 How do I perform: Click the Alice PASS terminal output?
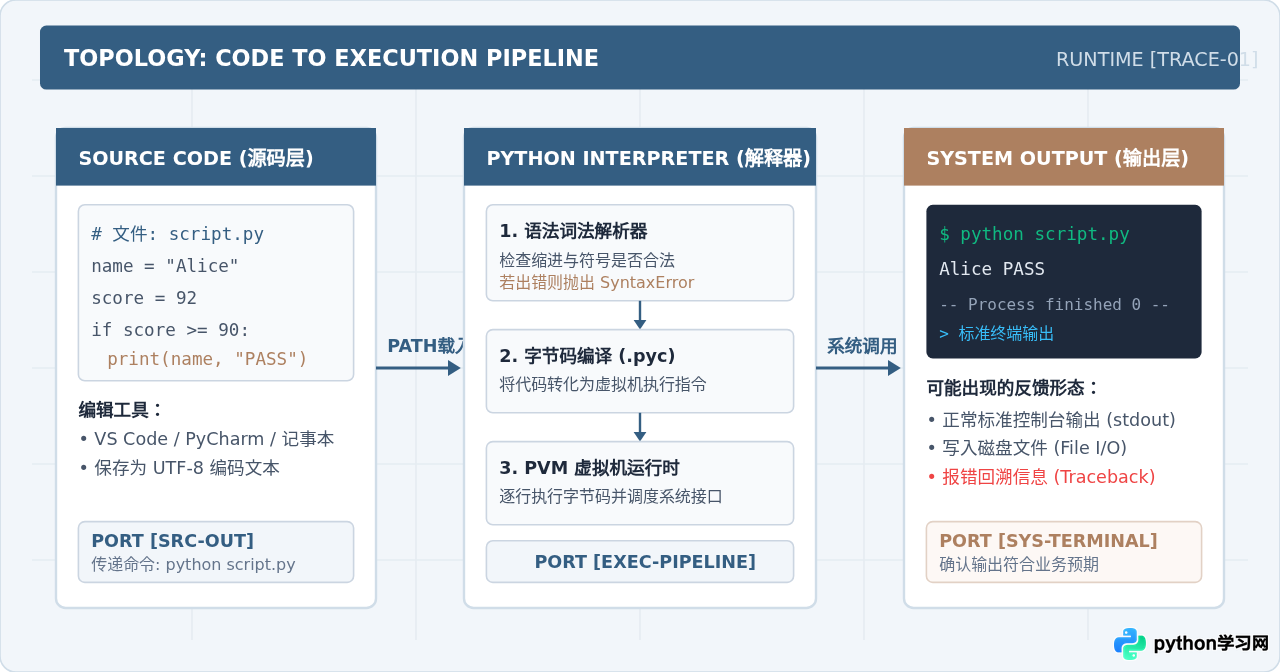click(992, 268)
